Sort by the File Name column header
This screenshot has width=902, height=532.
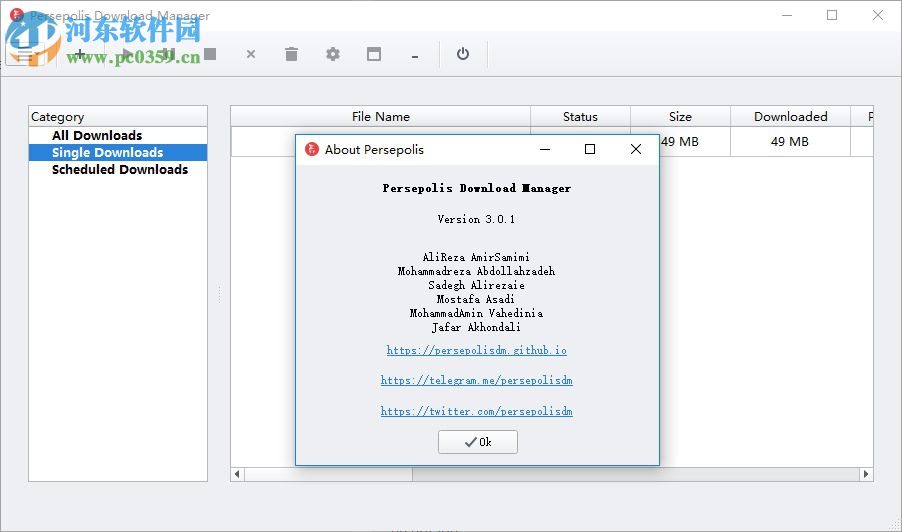click(380, 116)
